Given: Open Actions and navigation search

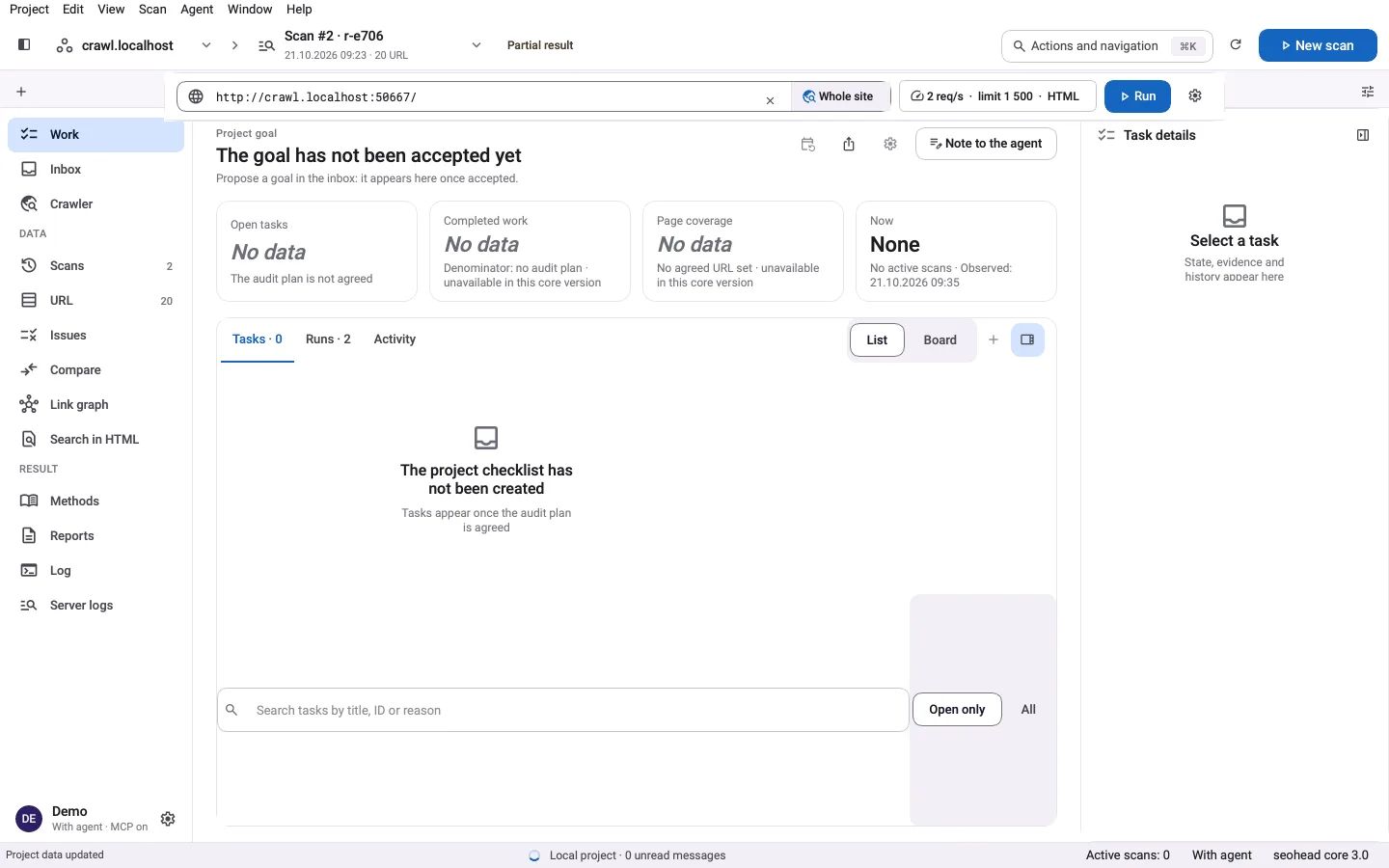Looking at the screenshot, I should (x=1107, y=45).
